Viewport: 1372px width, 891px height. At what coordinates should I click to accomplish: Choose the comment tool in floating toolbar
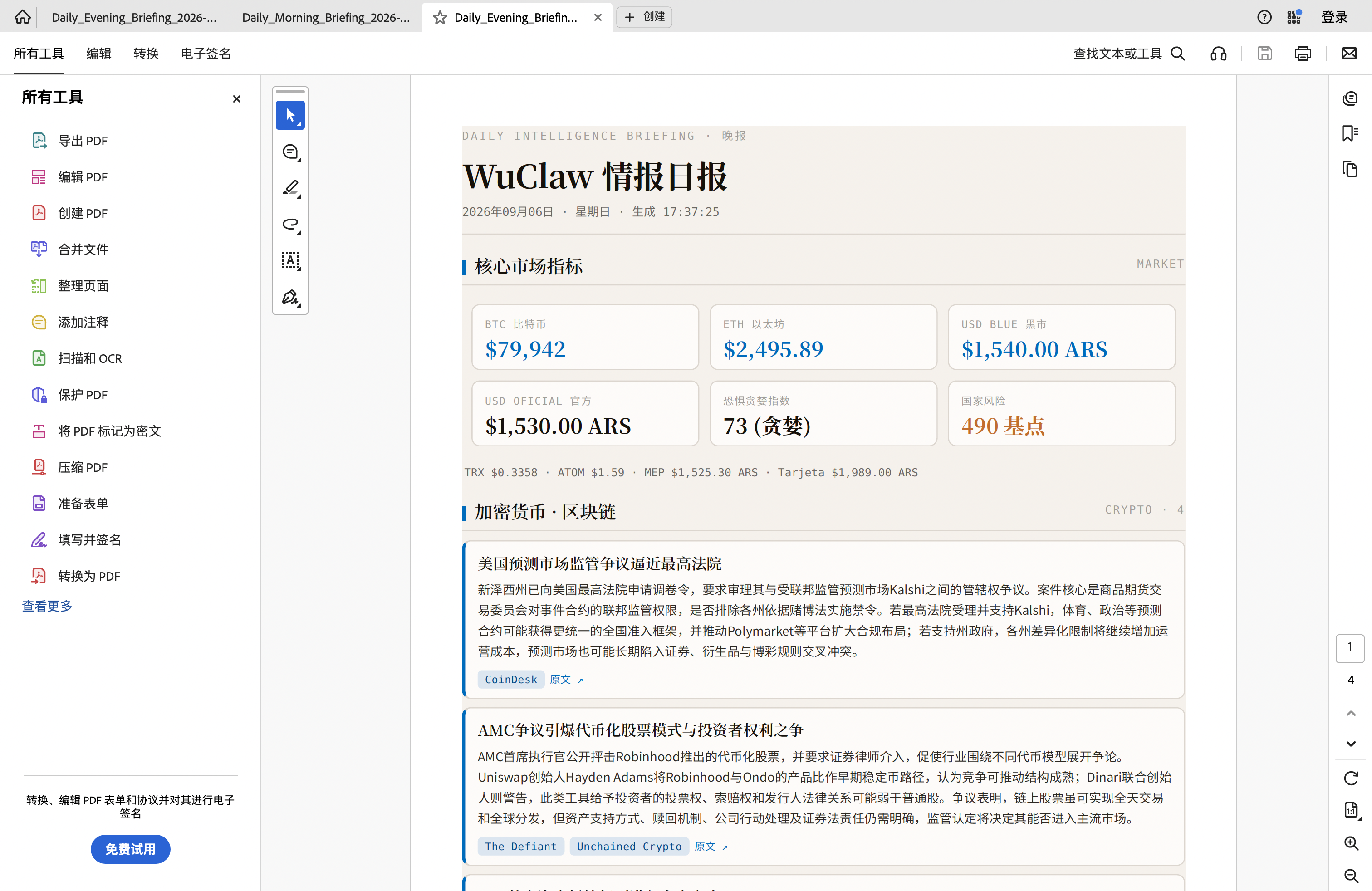click(x=290, y=152)
